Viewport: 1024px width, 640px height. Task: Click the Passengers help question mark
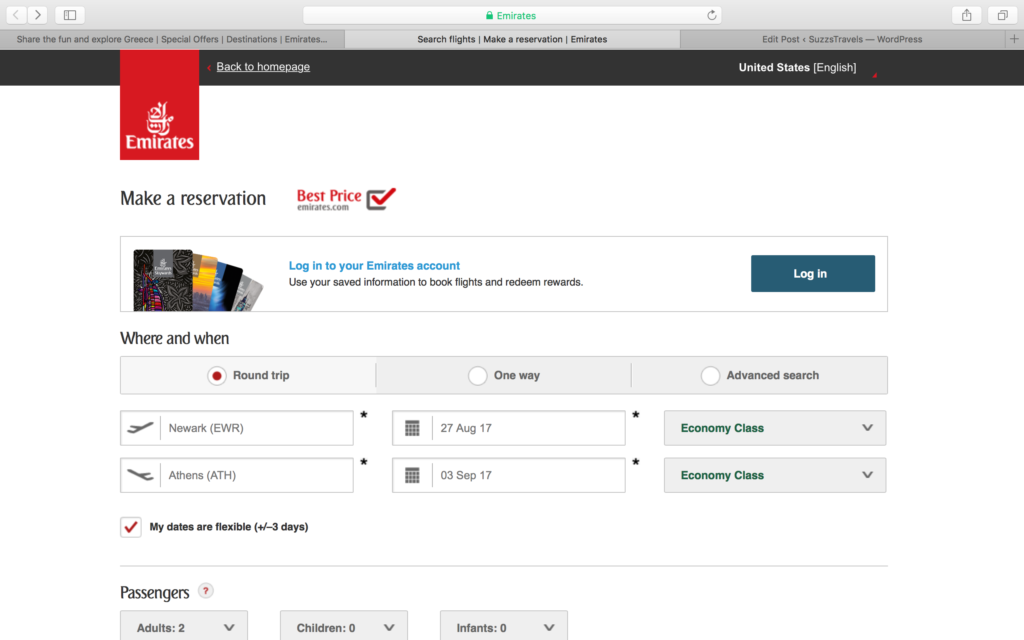(x=206, y=590)
